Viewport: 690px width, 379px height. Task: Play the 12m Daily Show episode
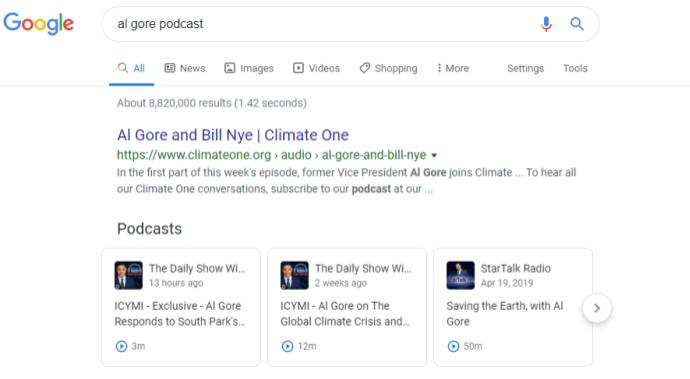[x=287, y=346]
